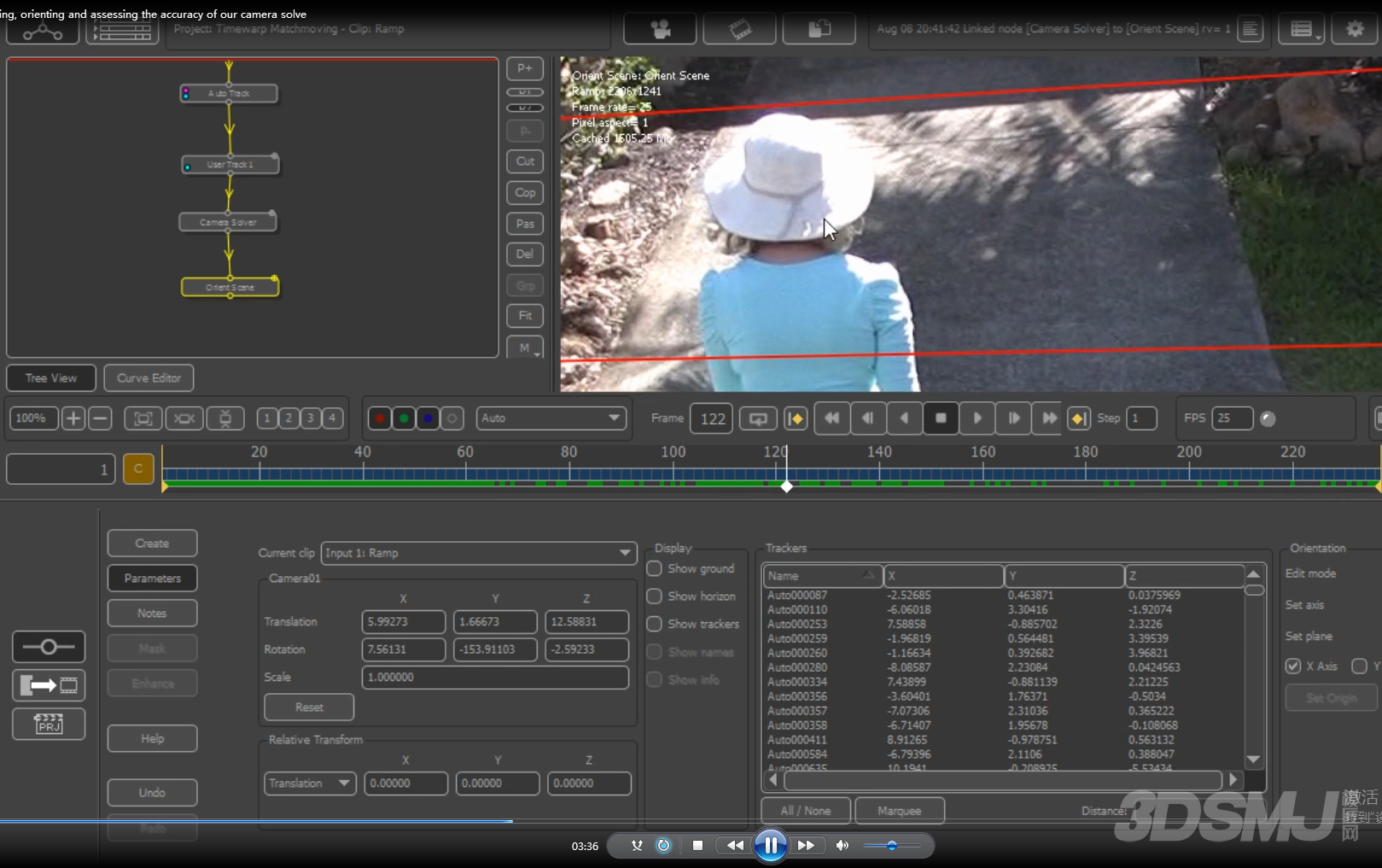
Task: Select viewer layout 4
Action: coord(332,418)
